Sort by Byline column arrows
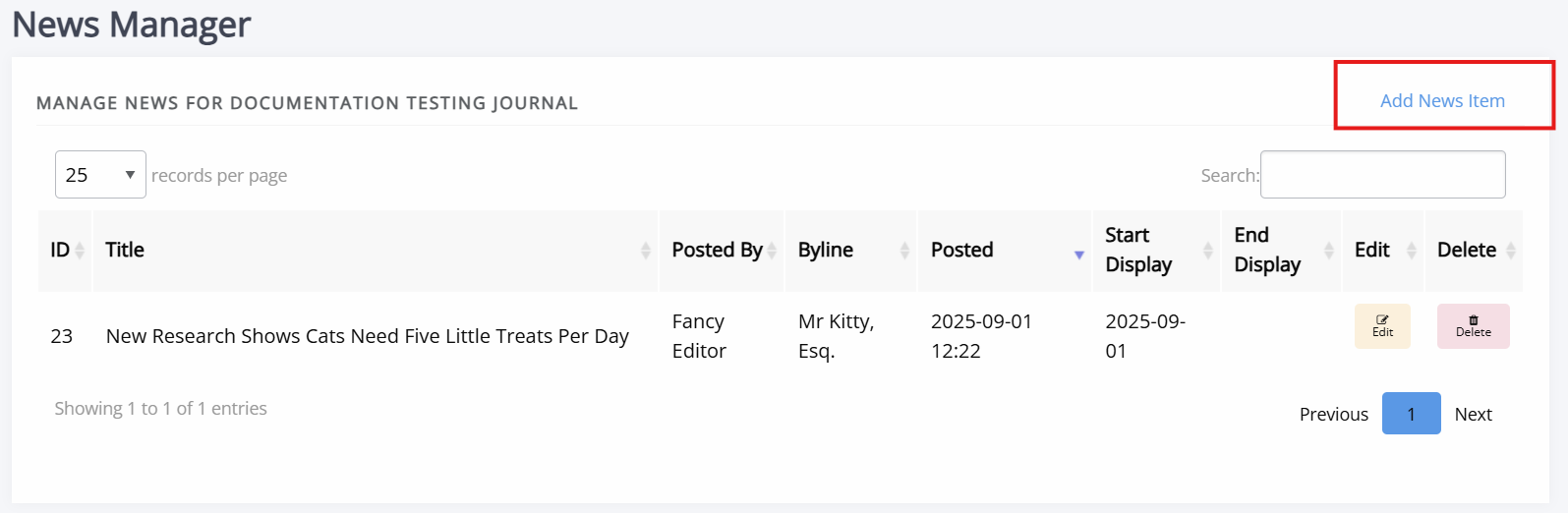The height and width of the screenshot is (513, 1568). 904,251
